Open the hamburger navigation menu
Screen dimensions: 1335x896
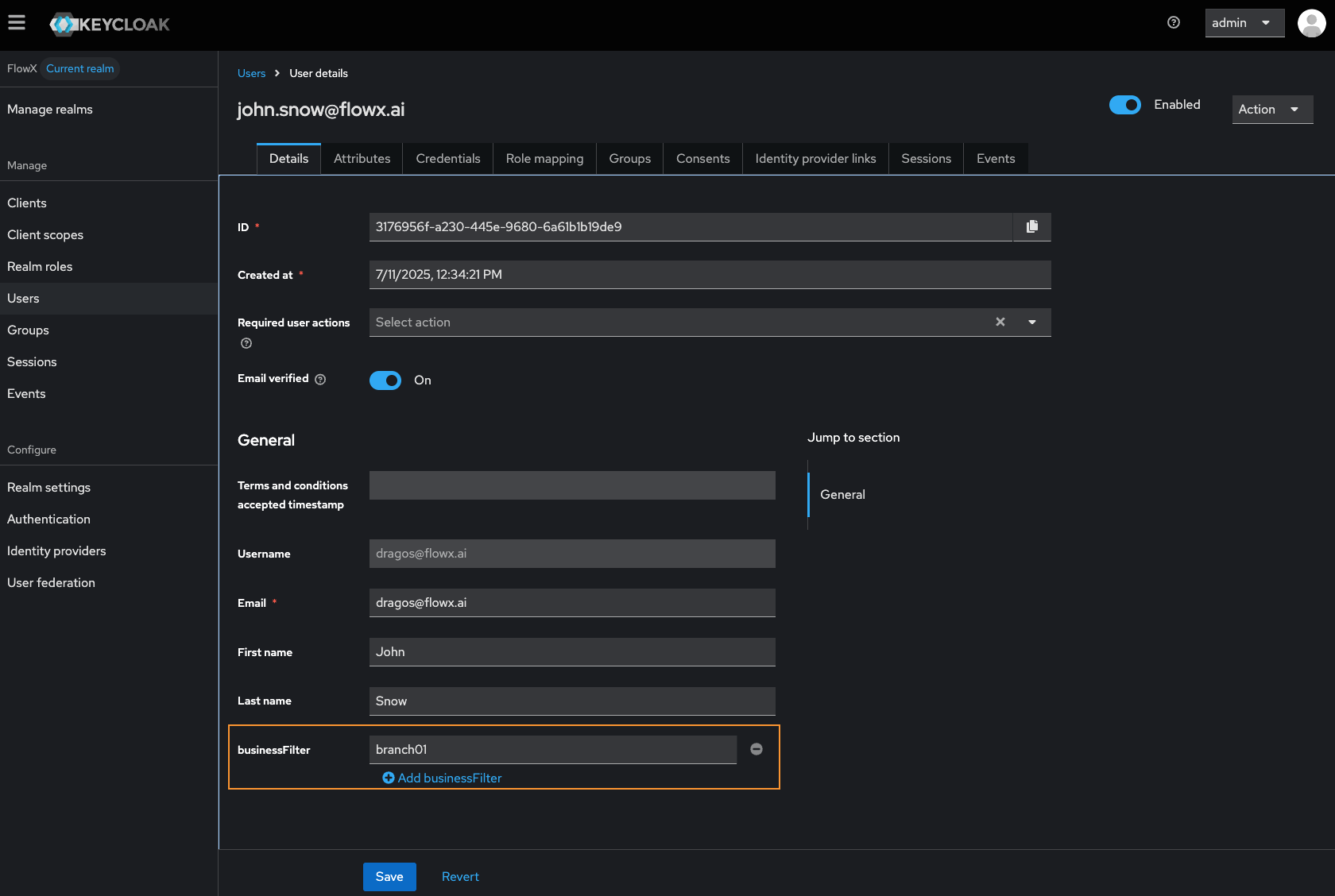pos(17,22)
